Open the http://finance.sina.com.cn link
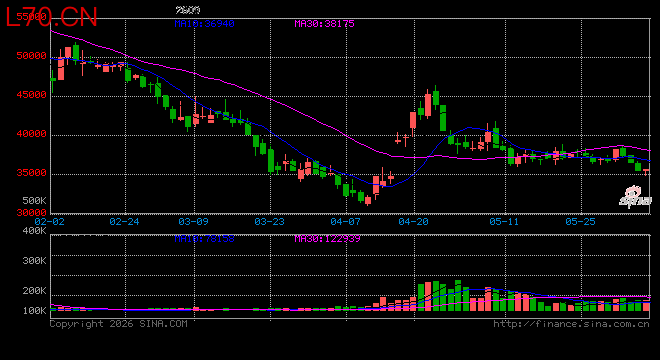660x360 pixels. pyautogui.click(x=571, y=324)
